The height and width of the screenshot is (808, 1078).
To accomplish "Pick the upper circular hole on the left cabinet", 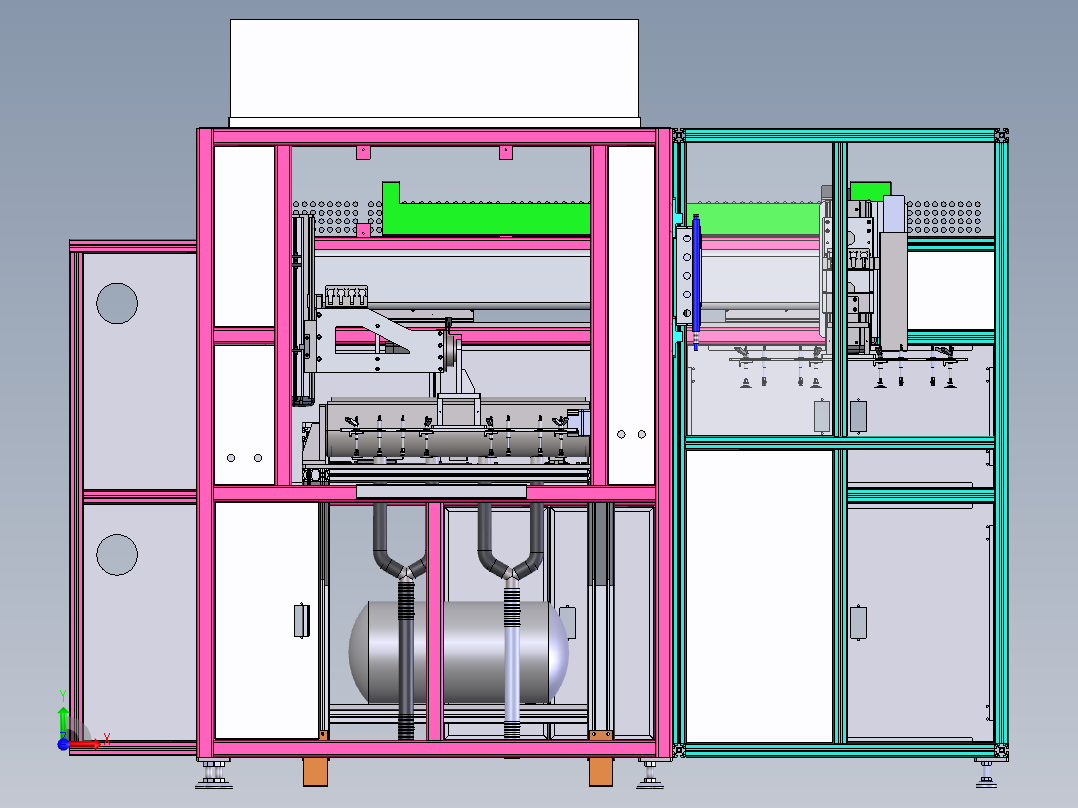I will coord(117,303).
